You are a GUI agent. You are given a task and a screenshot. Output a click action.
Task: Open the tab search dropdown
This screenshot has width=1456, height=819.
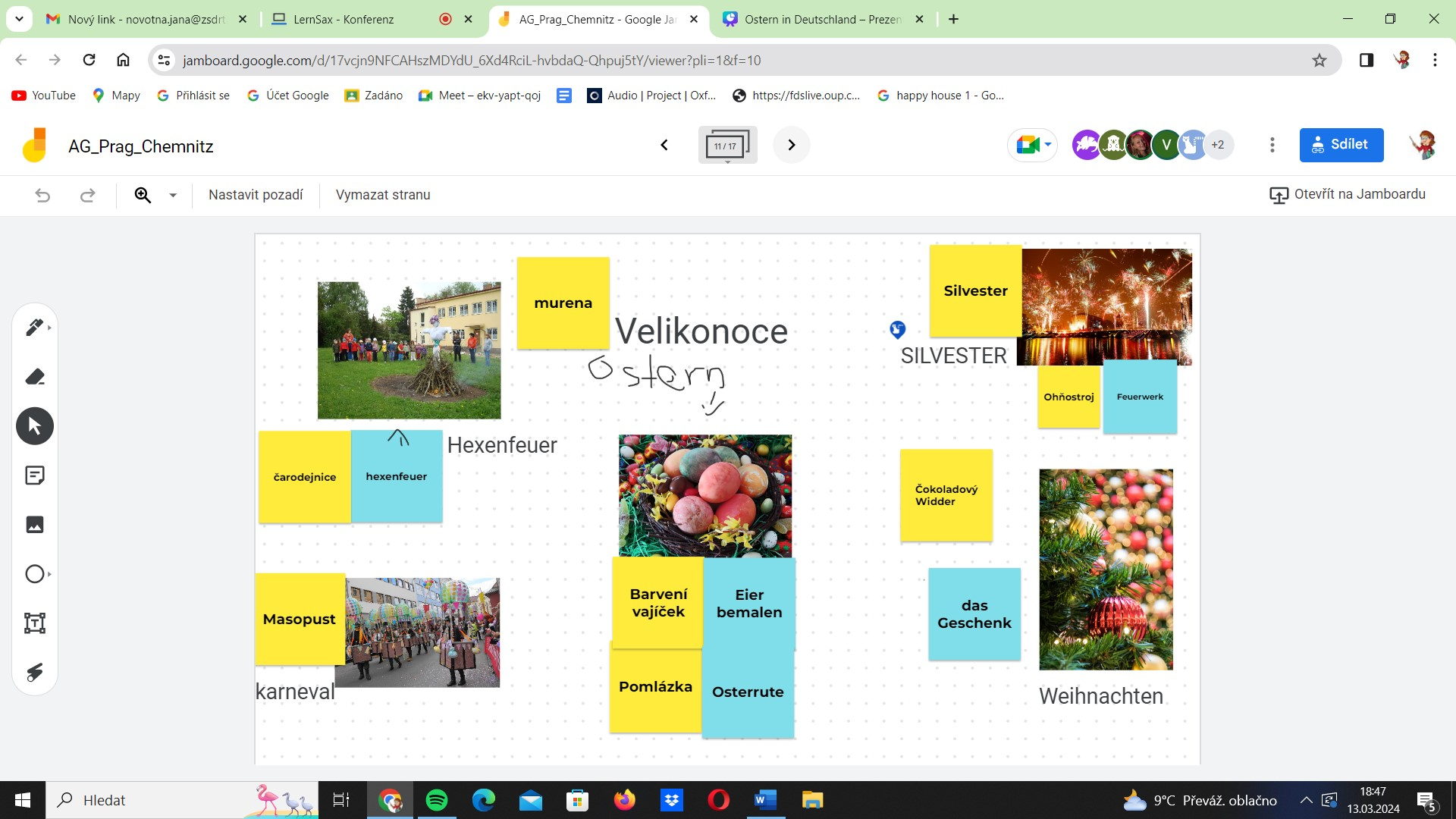pyautogui.click(x=19, y=19)
